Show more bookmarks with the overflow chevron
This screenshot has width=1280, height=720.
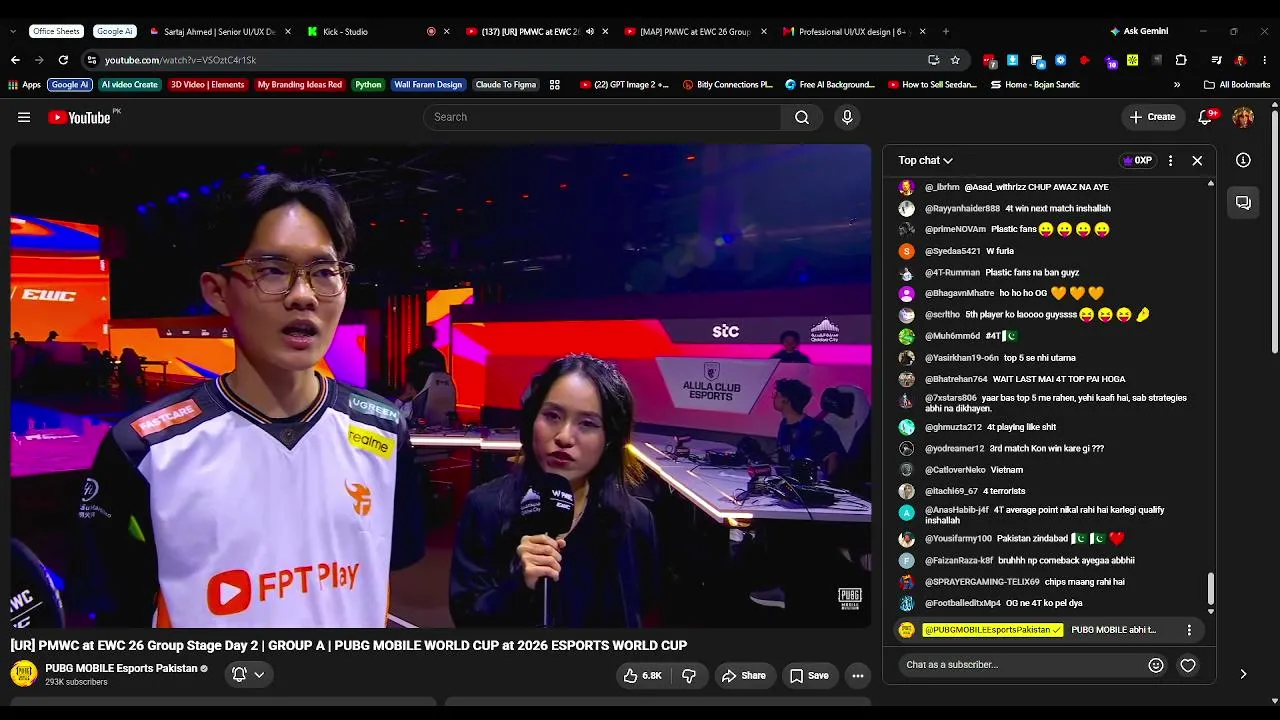tap(1177, 85)
